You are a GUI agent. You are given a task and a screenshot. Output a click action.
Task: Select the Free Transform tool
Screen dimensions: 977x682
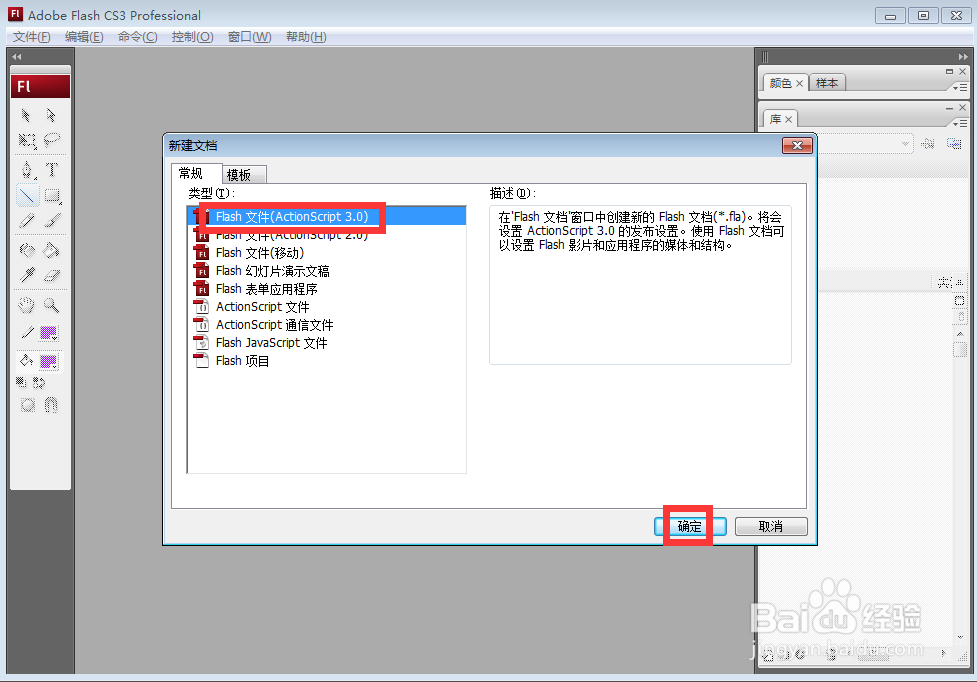(27, 140)
